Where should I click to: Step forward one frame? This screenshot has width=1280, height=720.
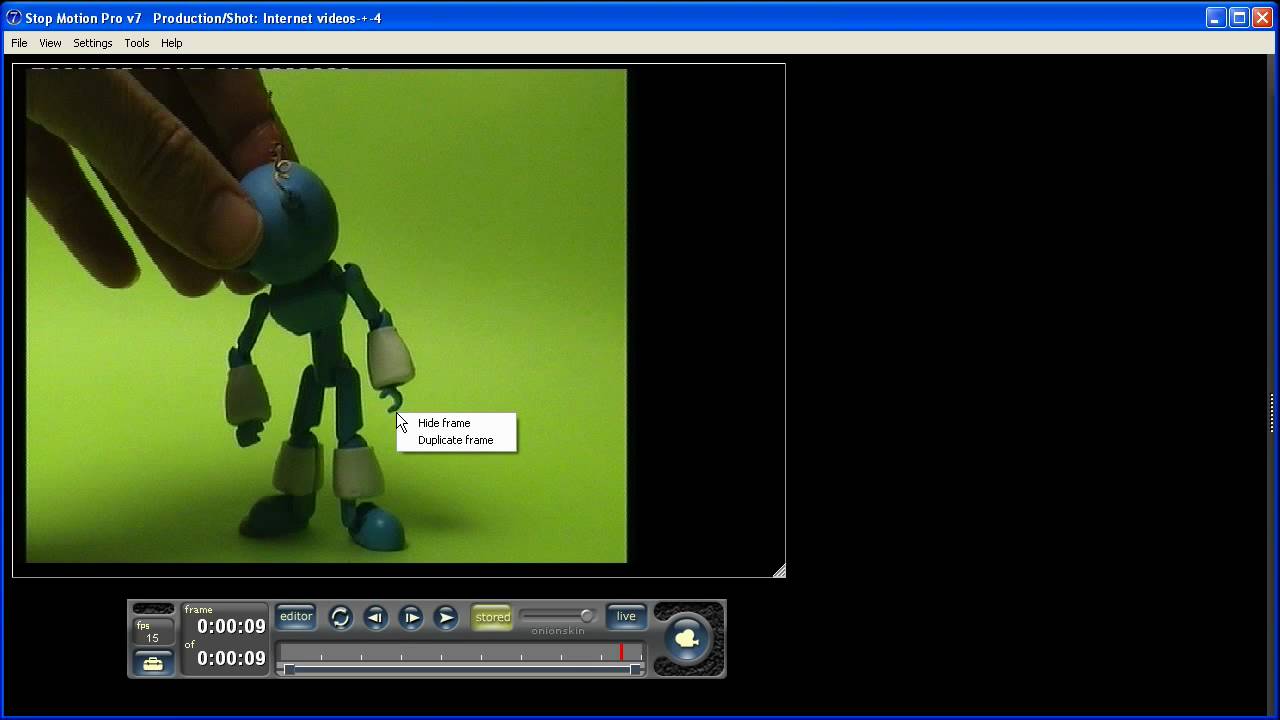[411, 617]
